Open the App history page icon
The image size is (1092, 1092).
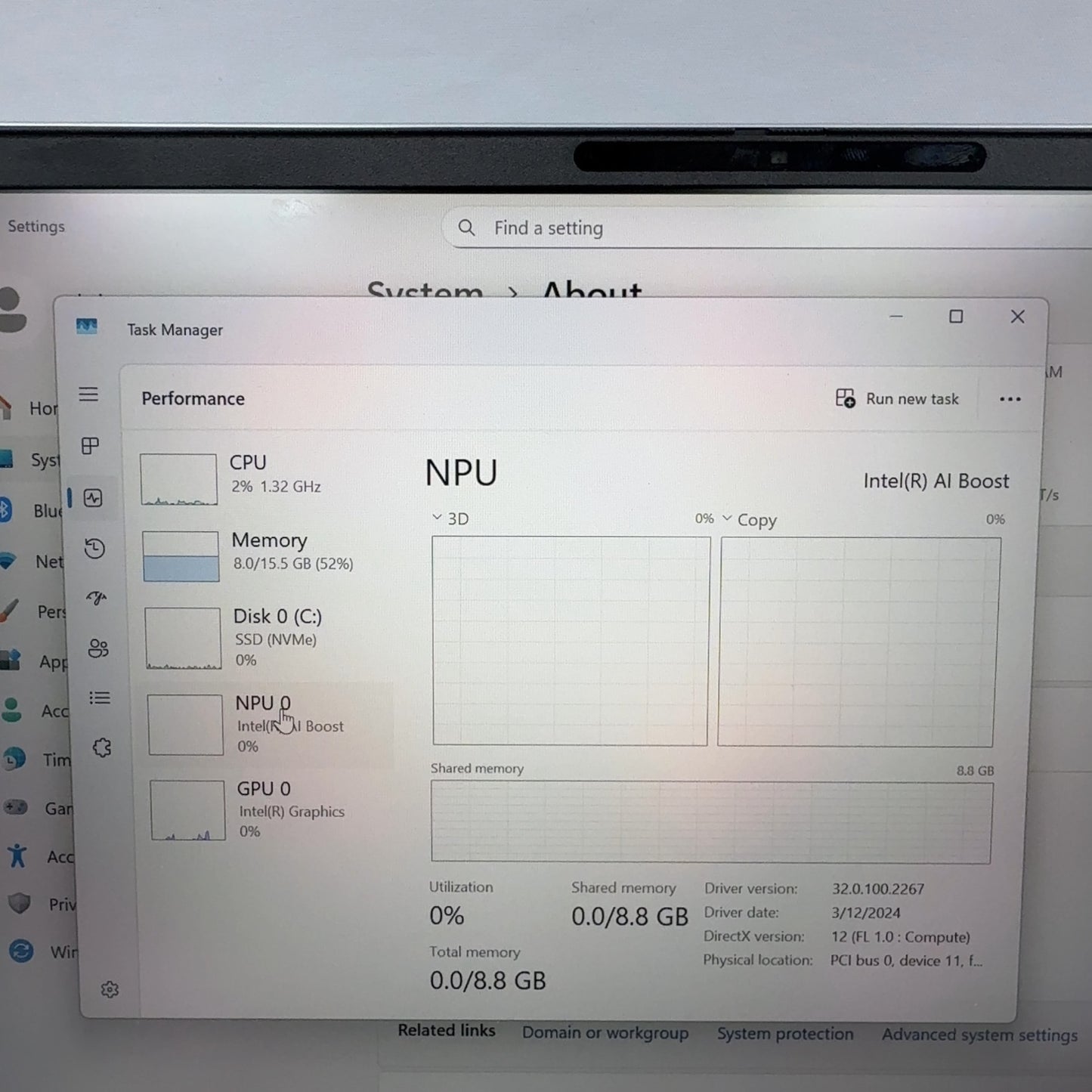(x=94, y=549)
